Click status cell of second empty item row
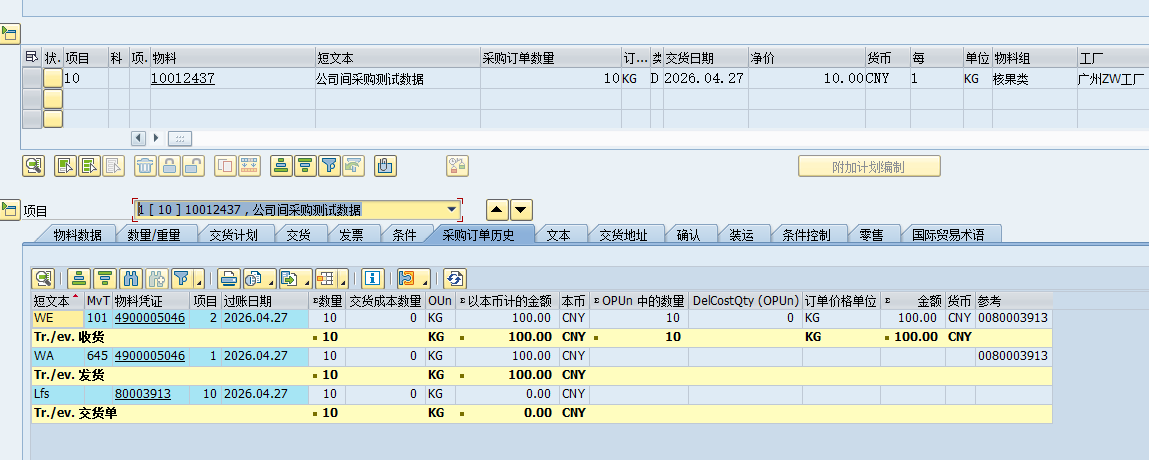This screenshot has width=1149, height=460. (x=52, y=119)
